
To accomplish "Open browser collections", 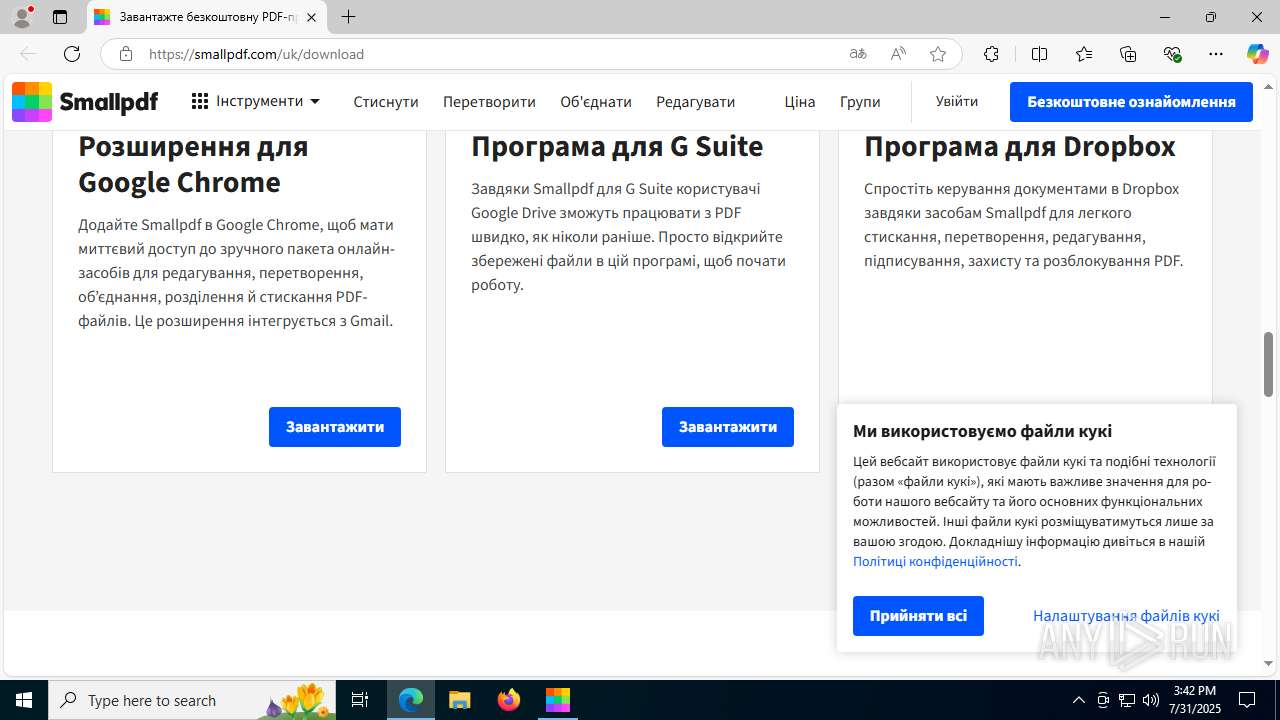I will [x=1128, y=54].
